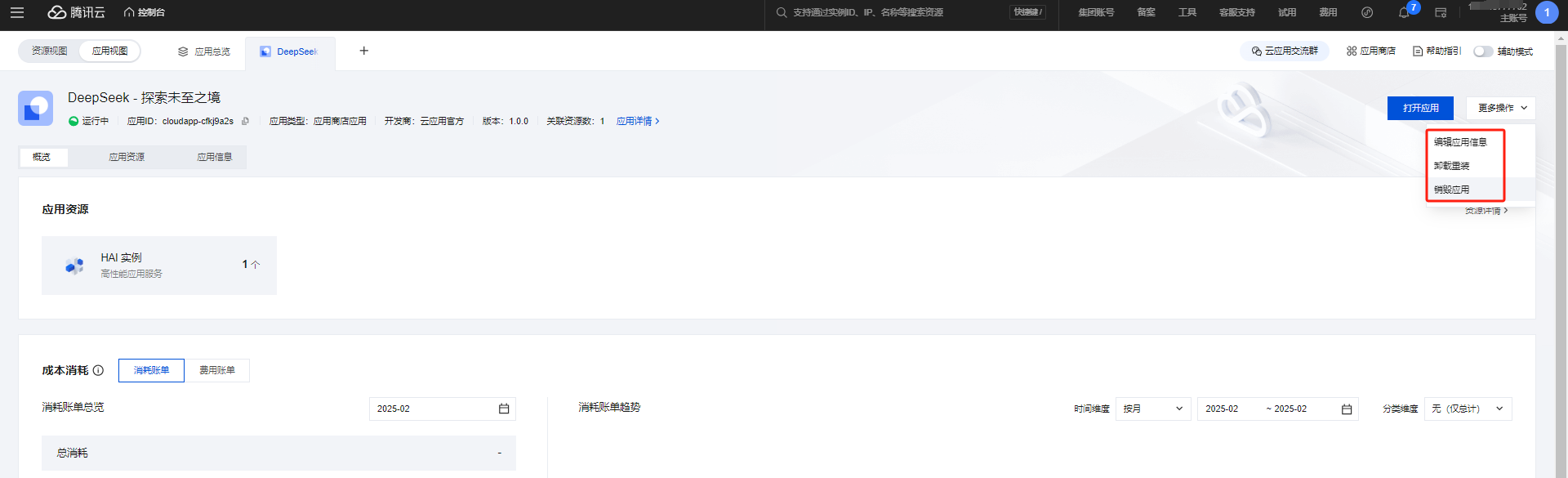Toggle 辅助模式 switch
This screenshot has width=1568, height=478.
point(1483,51)
